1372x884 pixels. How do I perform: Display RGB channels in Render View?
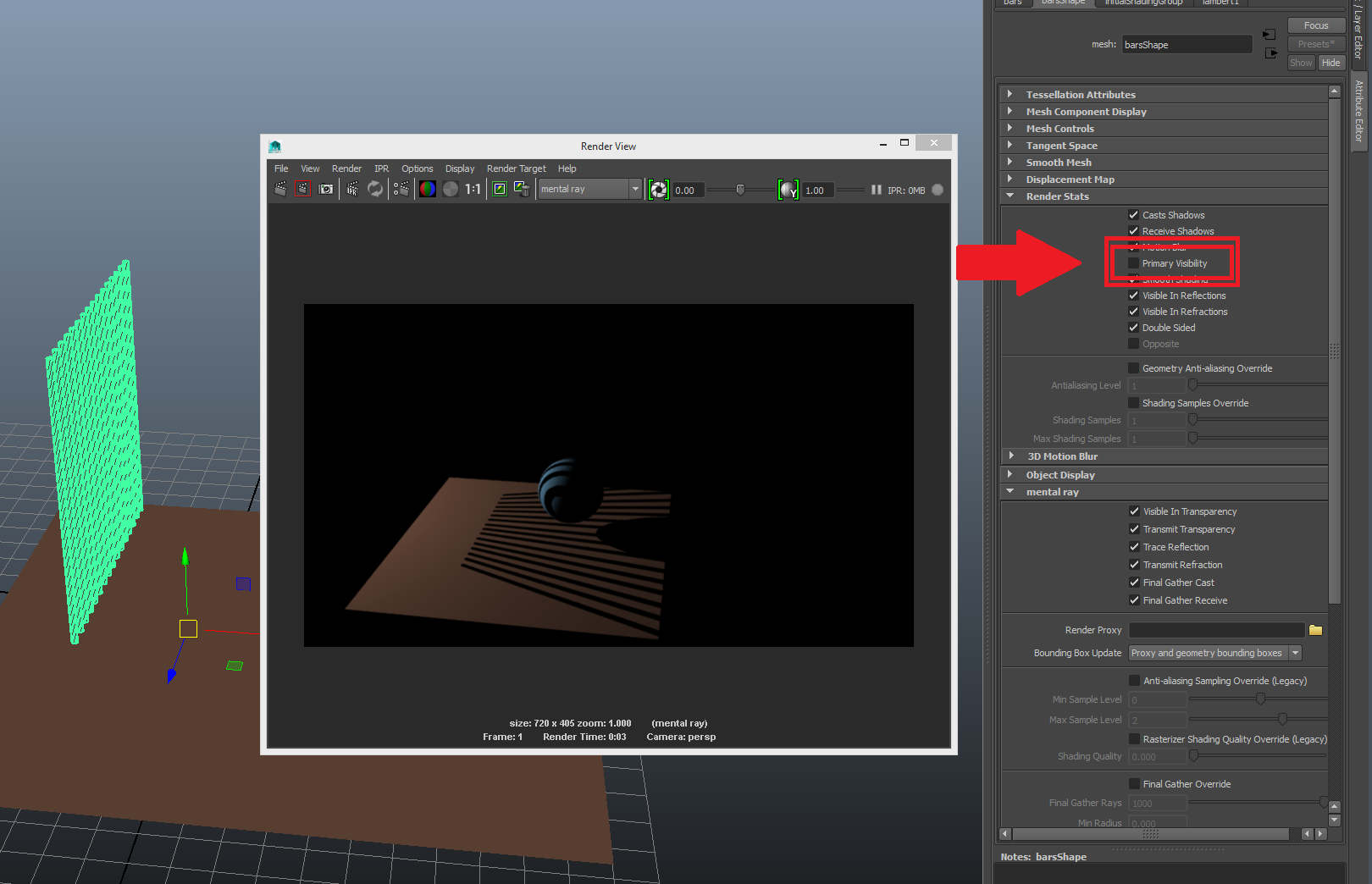[428, 190]
